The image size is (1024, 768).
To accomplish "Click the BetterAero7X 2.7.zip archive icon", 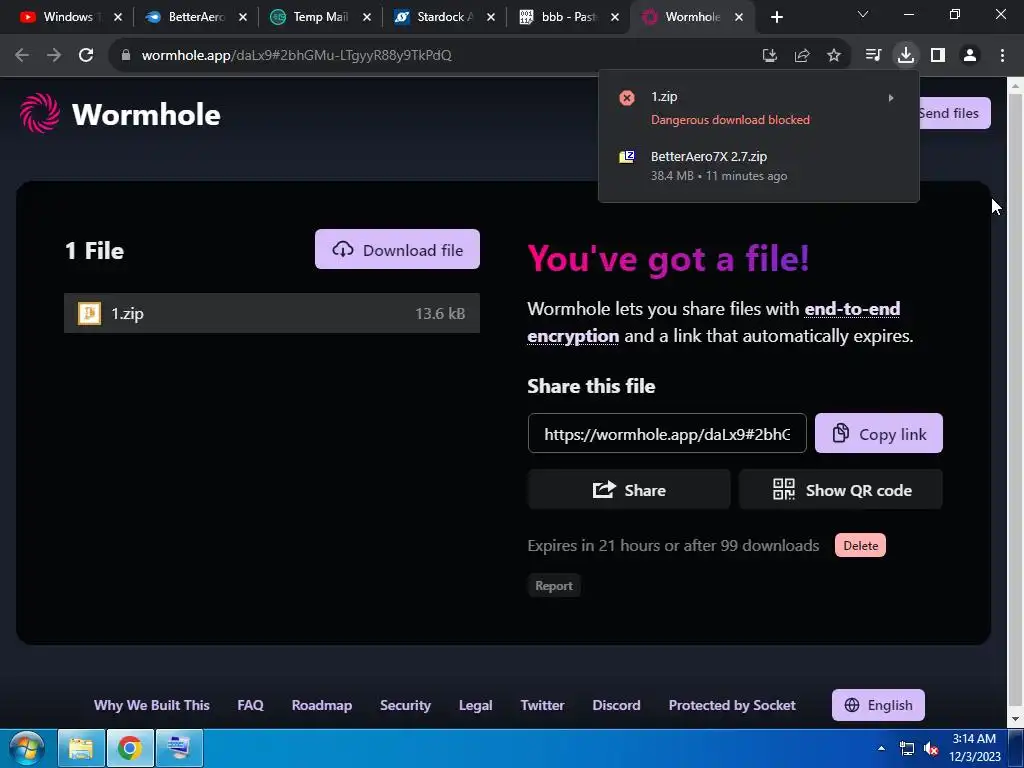I will point(627,157).
